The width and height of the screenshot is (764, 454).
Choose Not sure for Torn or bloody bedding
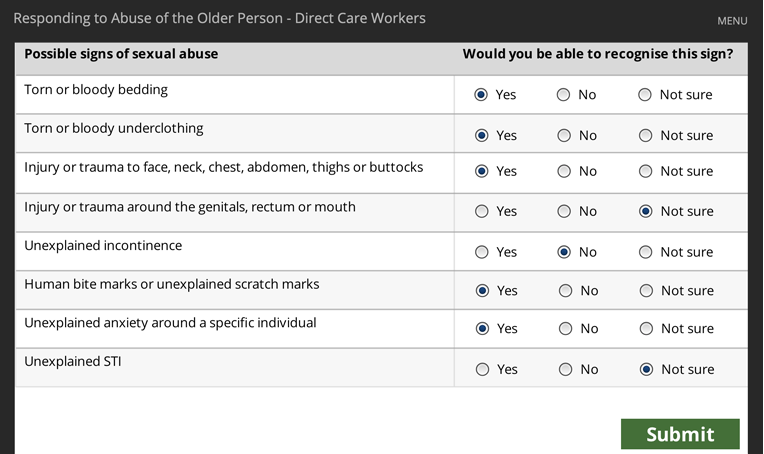click(x=645, y=95)
